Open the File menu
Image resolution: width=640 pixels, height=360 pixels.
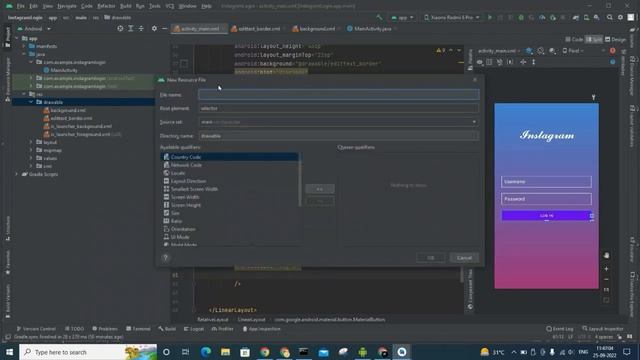[20, 6]
